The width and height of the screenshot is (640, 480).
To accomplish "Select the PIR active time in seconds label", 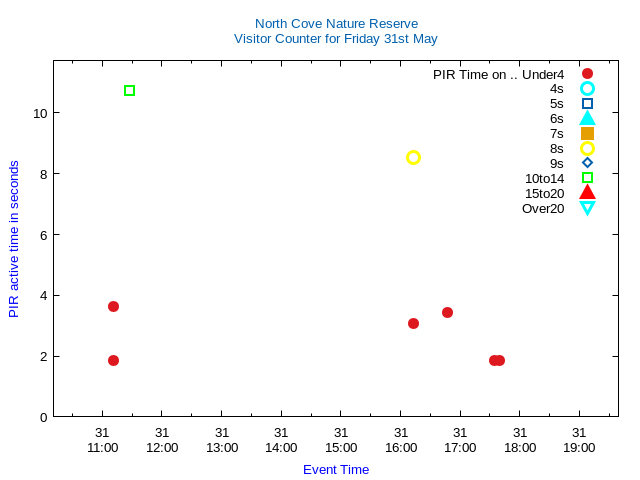I will pos(14,239).
